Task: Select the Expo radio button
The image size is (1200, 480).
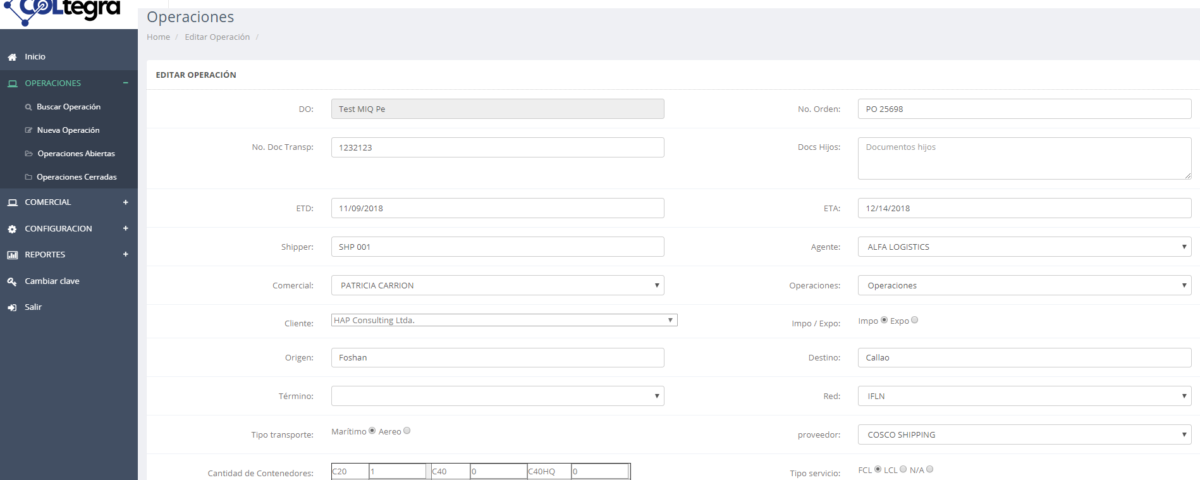Action: coord(915,320)
